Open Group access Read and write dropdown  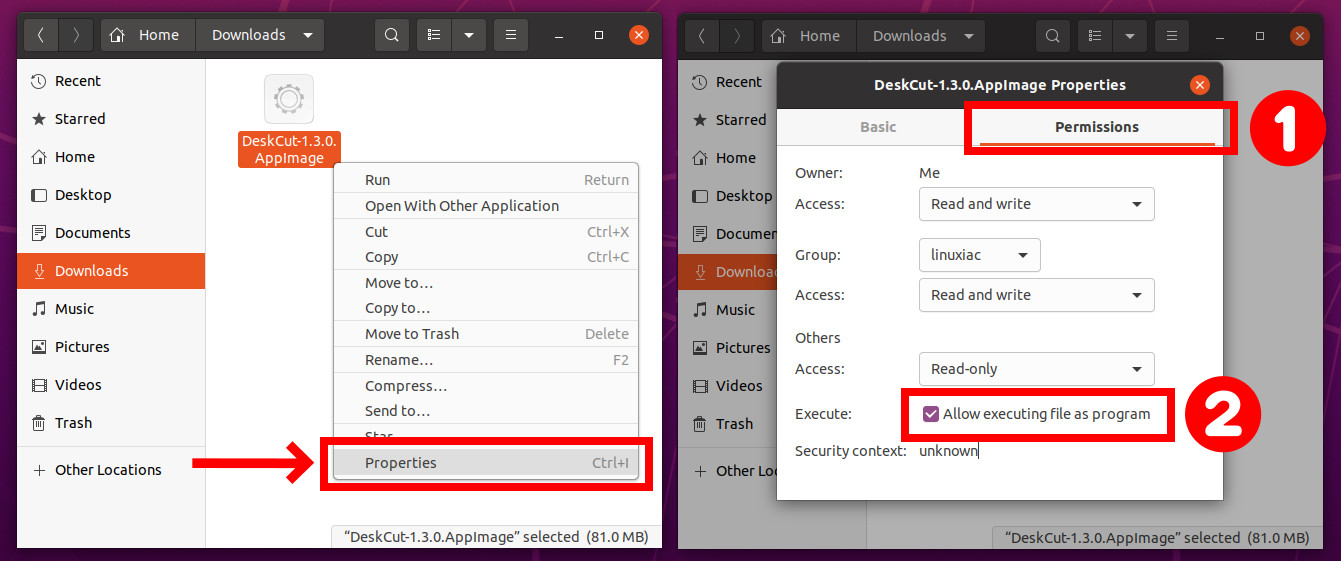pyautogui.click(x=1036, y=295)
